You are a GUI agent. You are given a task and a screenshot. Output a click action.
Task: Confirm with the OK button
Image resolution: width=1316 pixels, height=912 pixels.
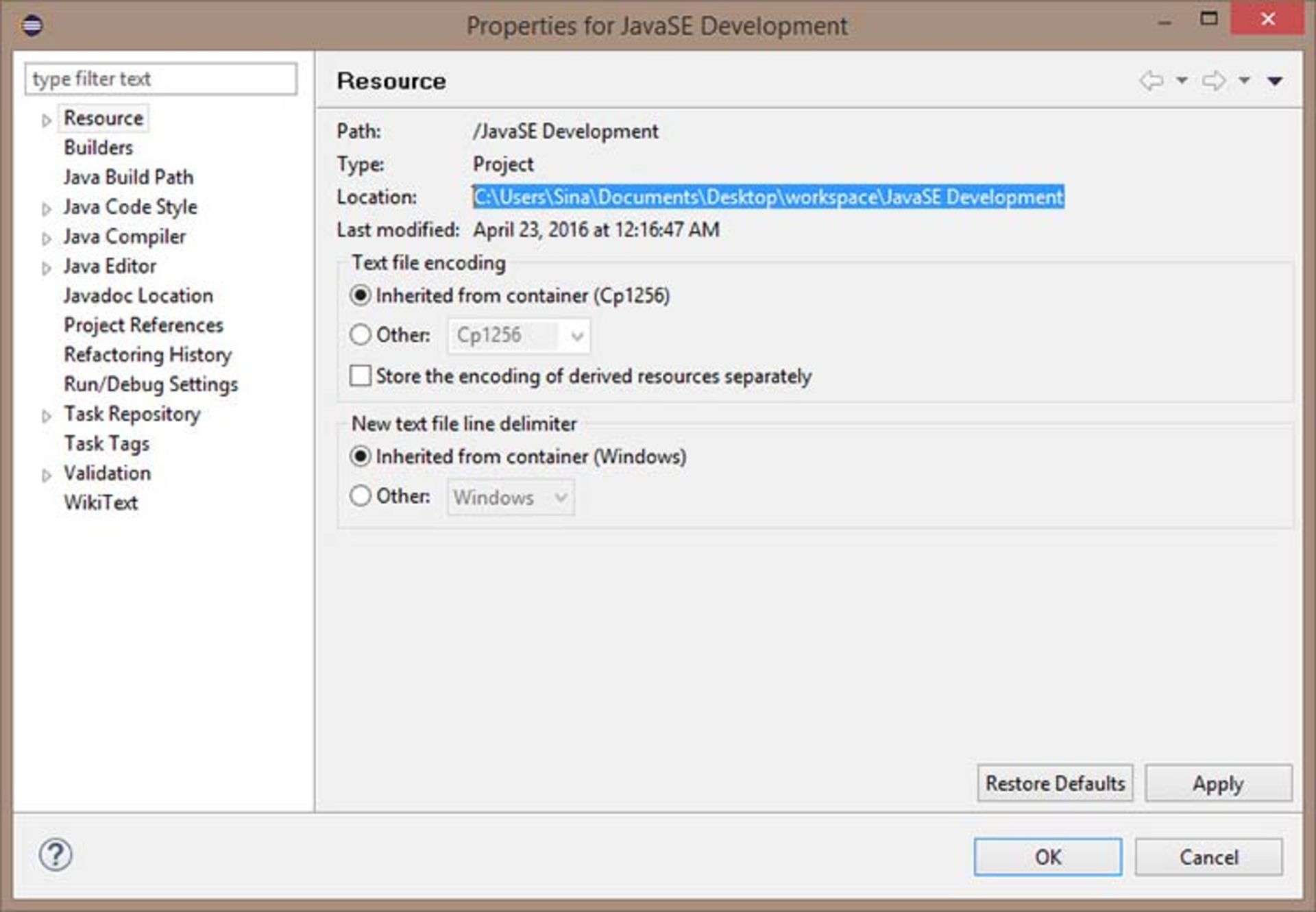click(1048, 856)
